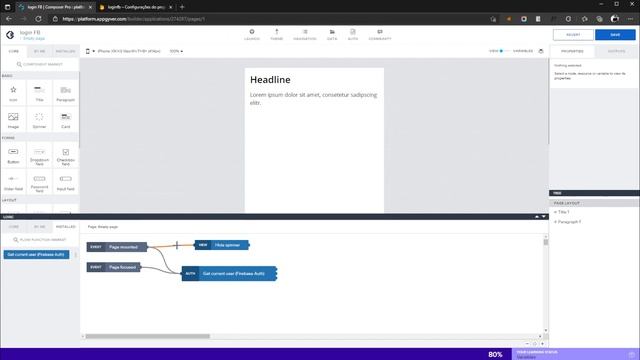Switch to the Core components tab
The image size is (640, 360).
pyautogui.click(x=14, y=51)
